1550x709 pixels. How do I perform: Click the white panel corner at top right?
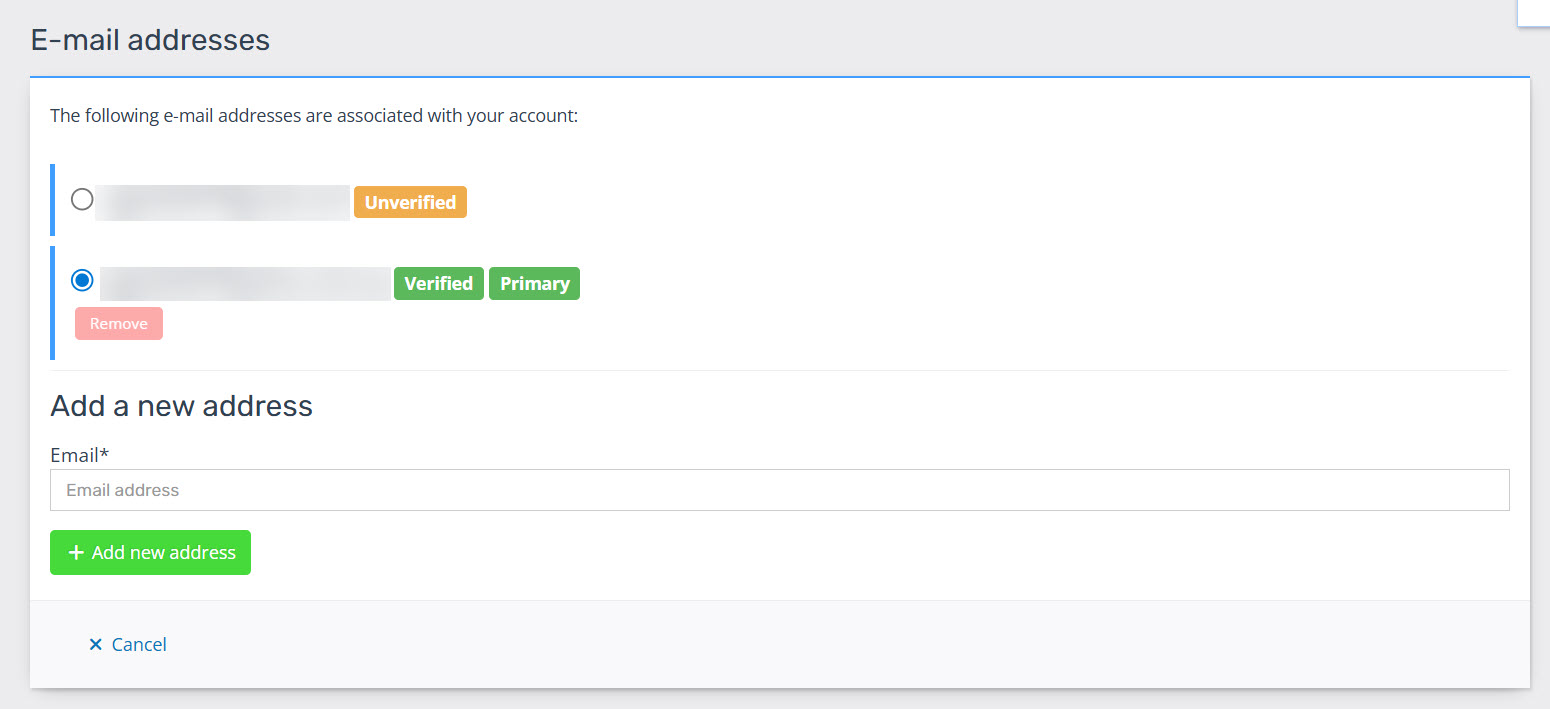click(x=1533, y=12)
